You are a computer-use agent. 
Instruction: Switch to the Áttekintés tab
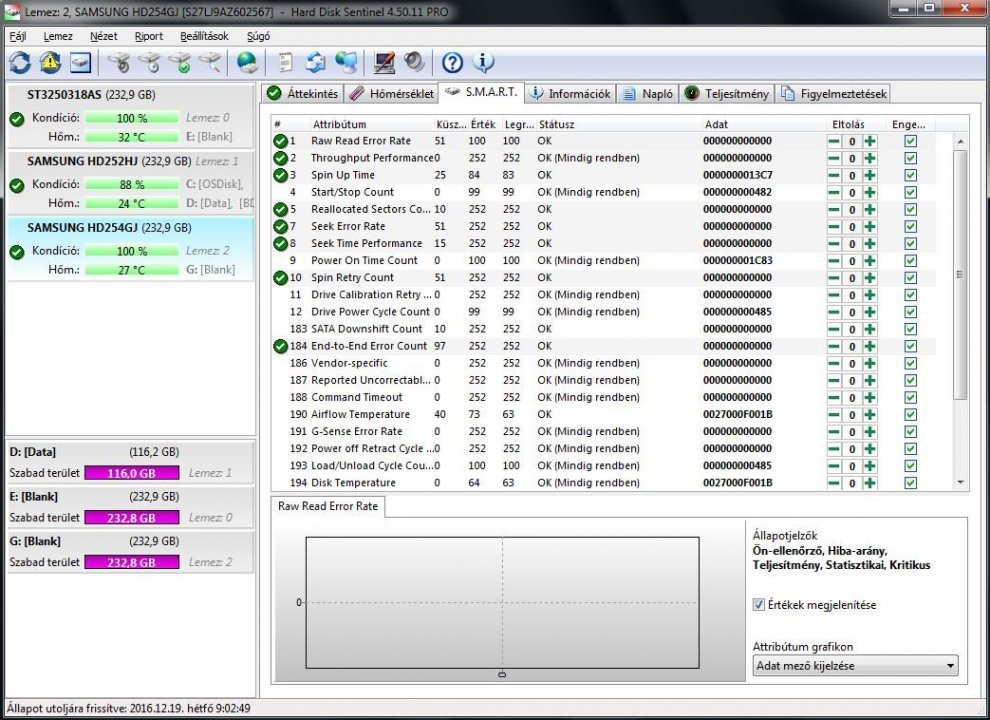(303, 93)
